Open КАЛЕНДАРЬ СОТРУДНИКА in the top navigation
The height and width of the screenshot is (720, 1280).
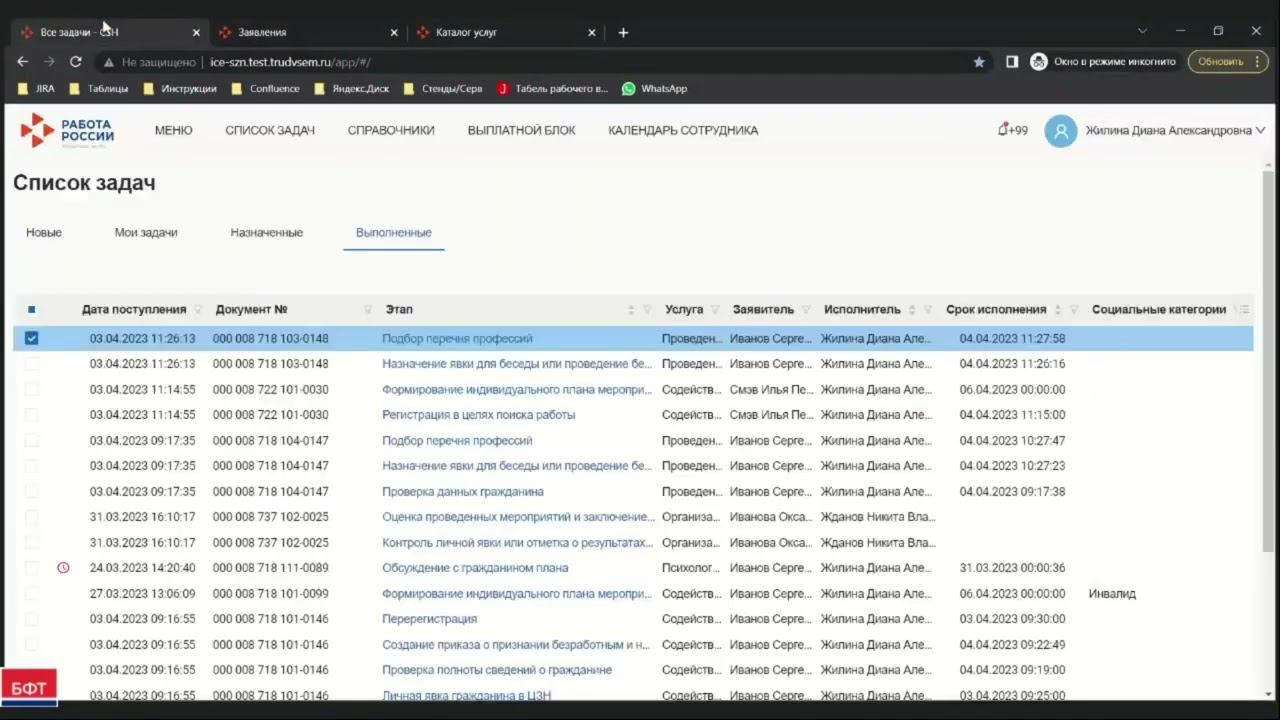[683, 131]
